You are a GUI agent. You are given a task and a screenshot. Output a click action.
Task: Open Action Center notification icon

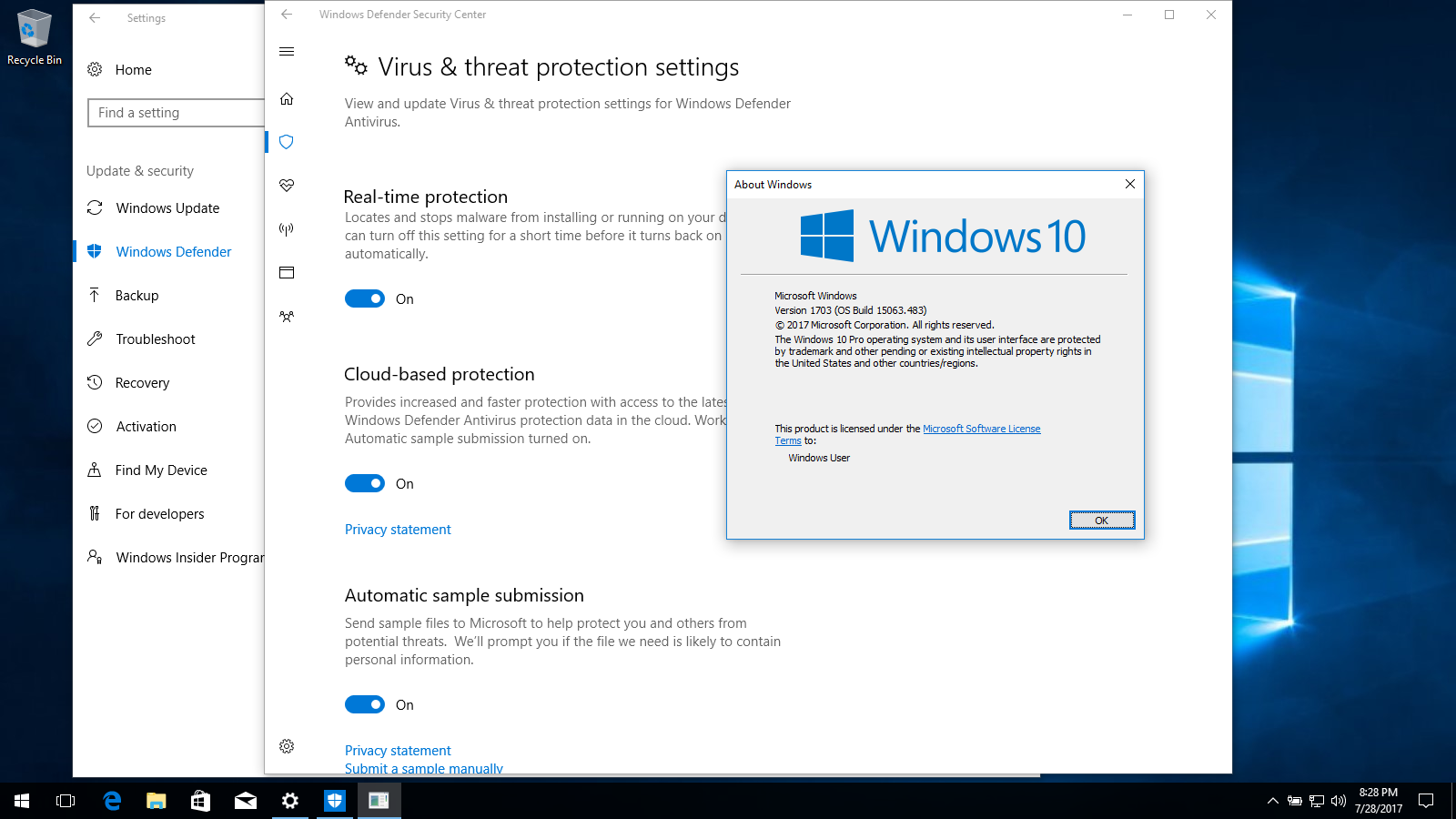[1426, 801]
